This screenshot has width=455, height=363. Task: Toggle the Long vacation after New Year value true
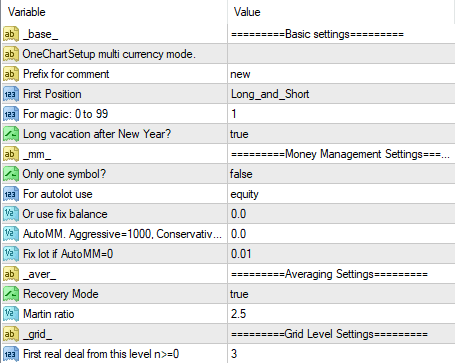[341, 134]
